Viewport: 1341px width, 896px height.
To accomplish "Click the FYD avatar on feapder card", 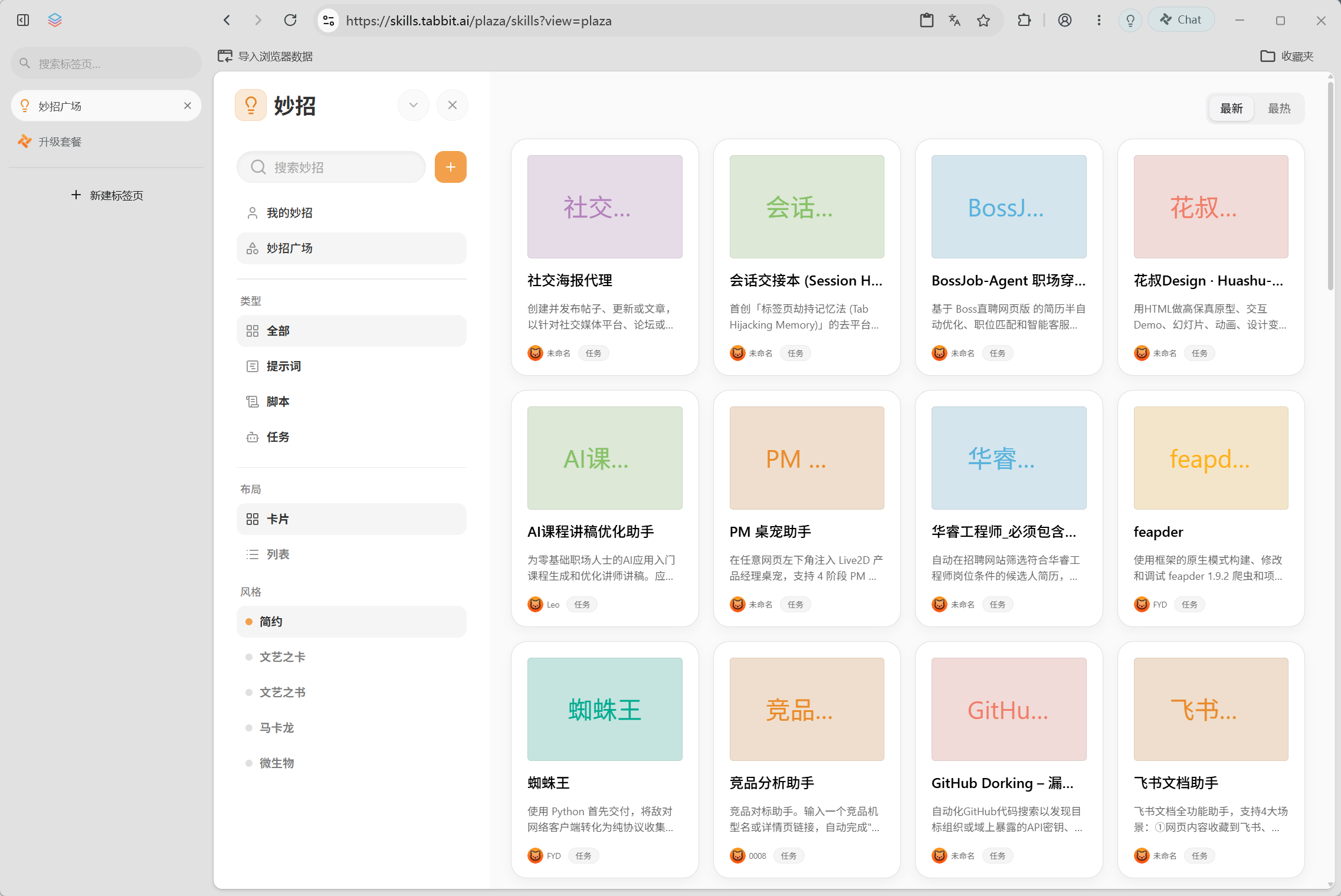I will point(1142,605).
